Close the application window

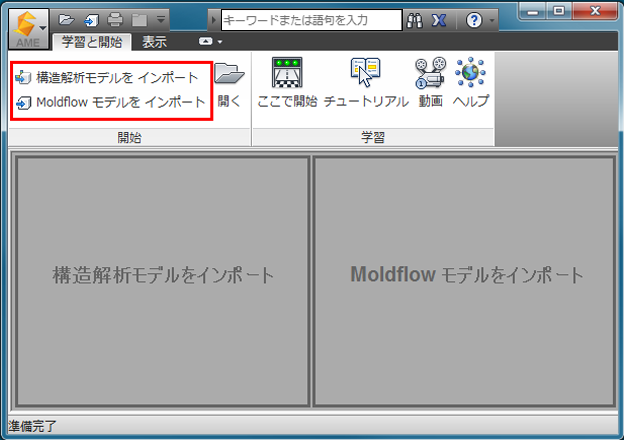[x=595, y=11]
